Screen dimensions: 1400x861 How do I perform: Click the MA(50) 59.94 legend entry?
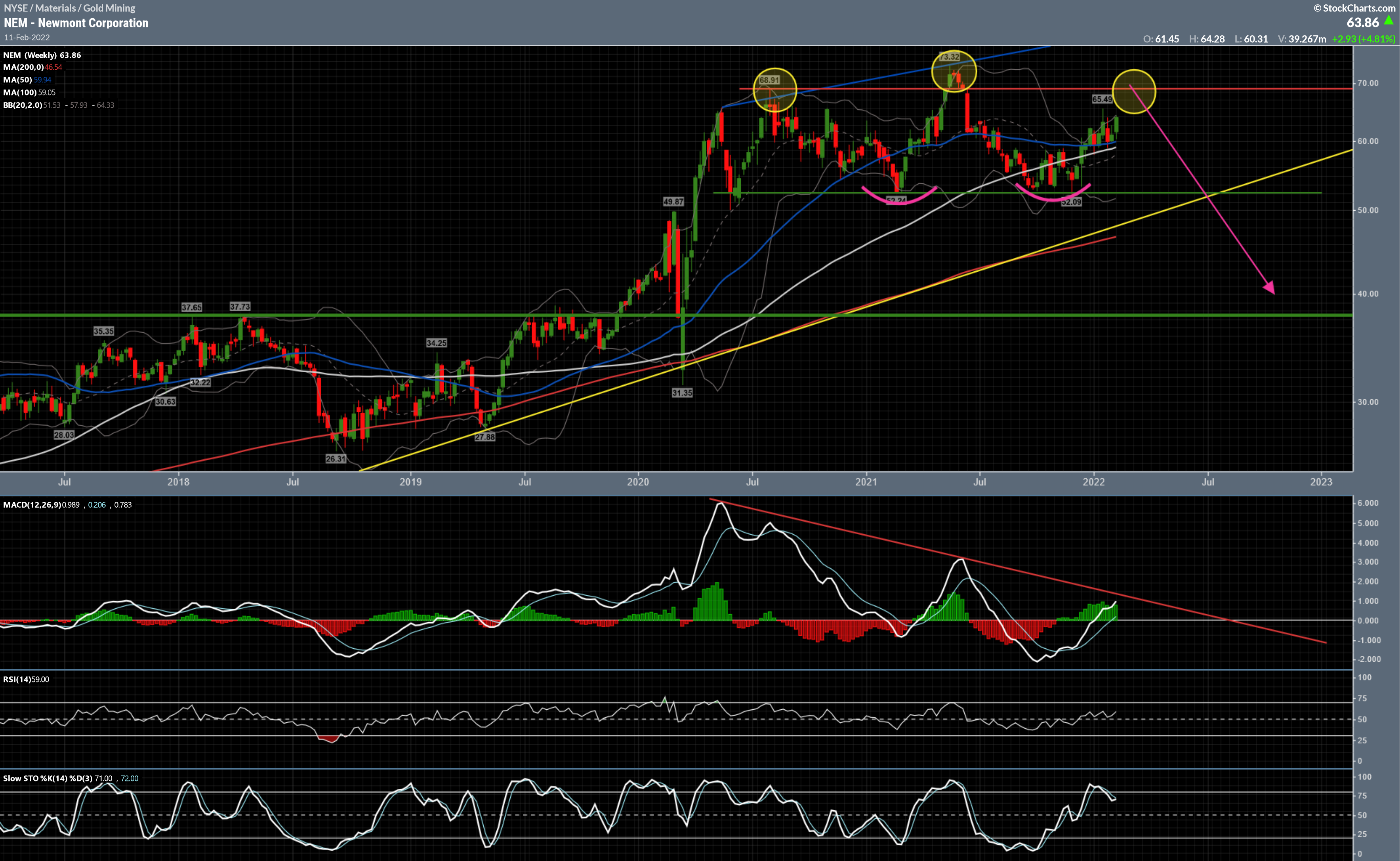pos(27,80)
